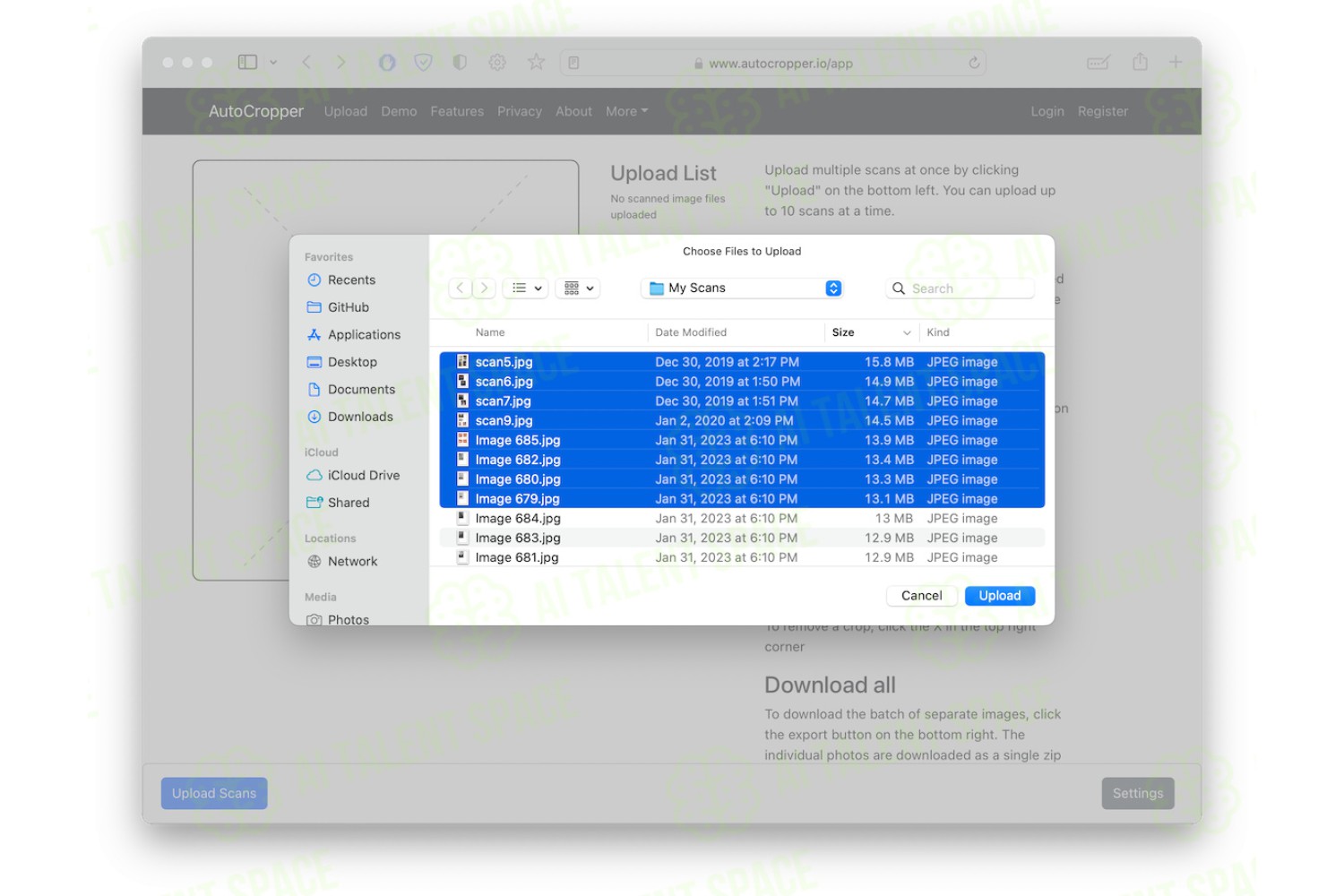Image resolution: width=1344 pixels, height=896 pixels.
Task: Select file scan7.jpg
Action: [742, 401]
